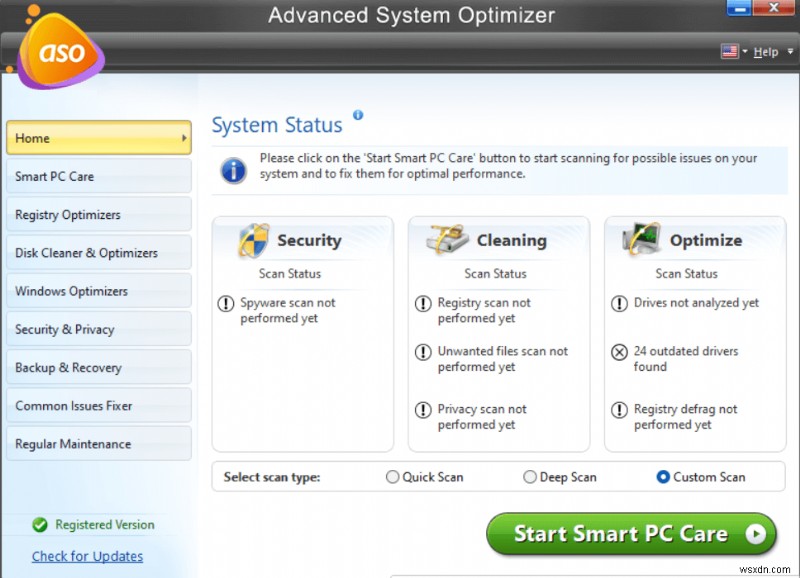This screenshot has width=800, height=578.
Task: Select the Quick Scan option
Action: [393, 477]
